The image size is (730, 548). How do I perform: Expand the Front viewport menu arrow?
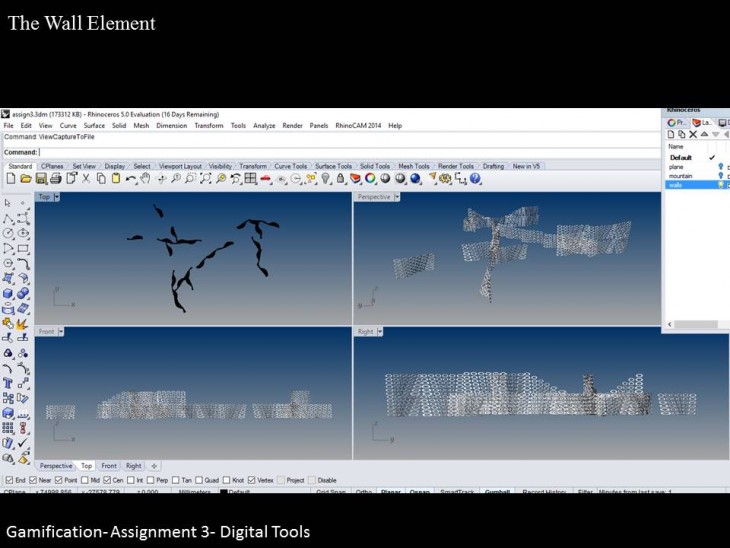(62, 331)
